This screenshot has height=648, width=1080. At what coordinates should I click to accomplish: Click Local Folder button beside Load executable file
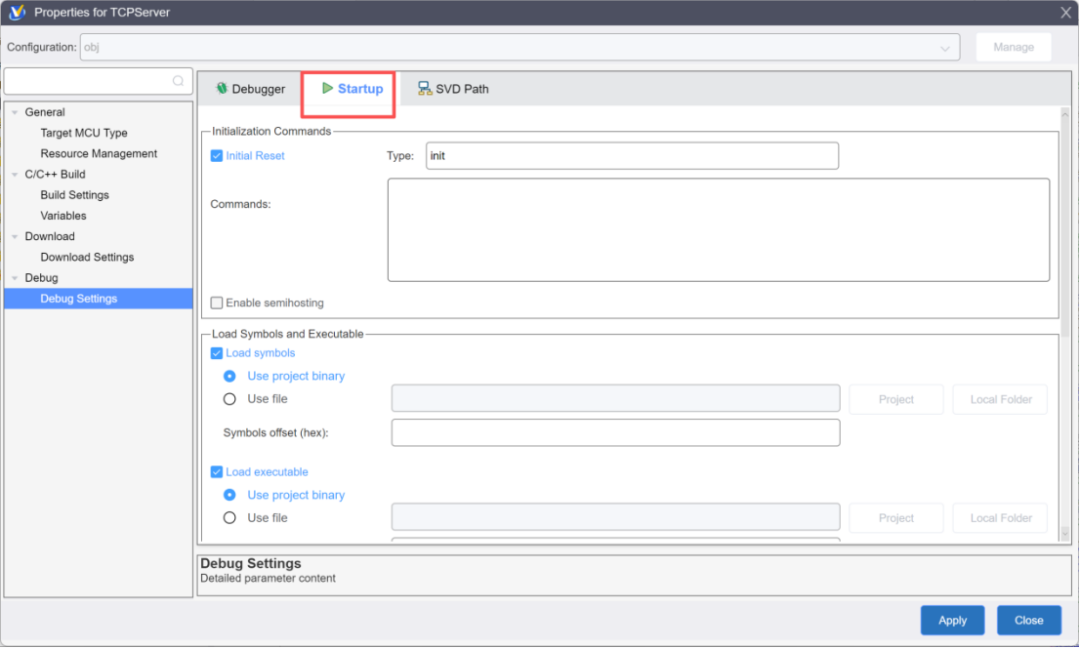(x=1000, y=518)
